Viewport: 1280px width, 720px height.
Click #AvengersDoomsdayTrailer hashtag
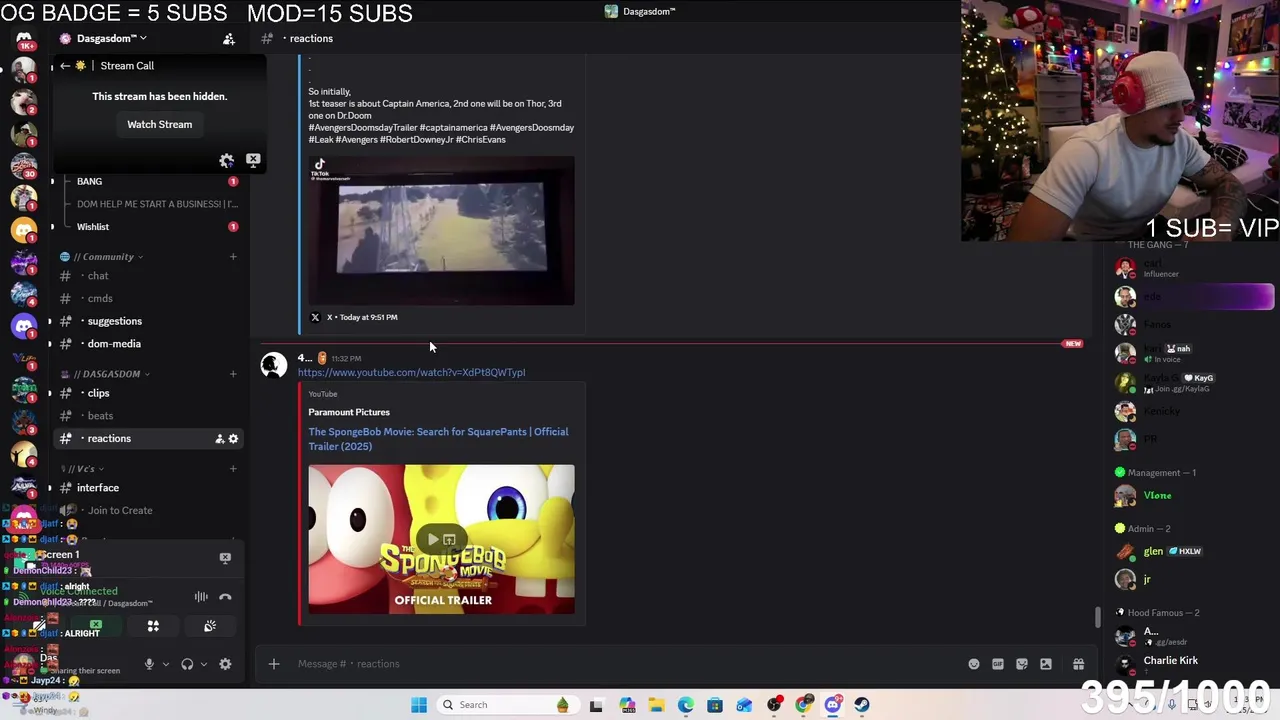(362, 128)
